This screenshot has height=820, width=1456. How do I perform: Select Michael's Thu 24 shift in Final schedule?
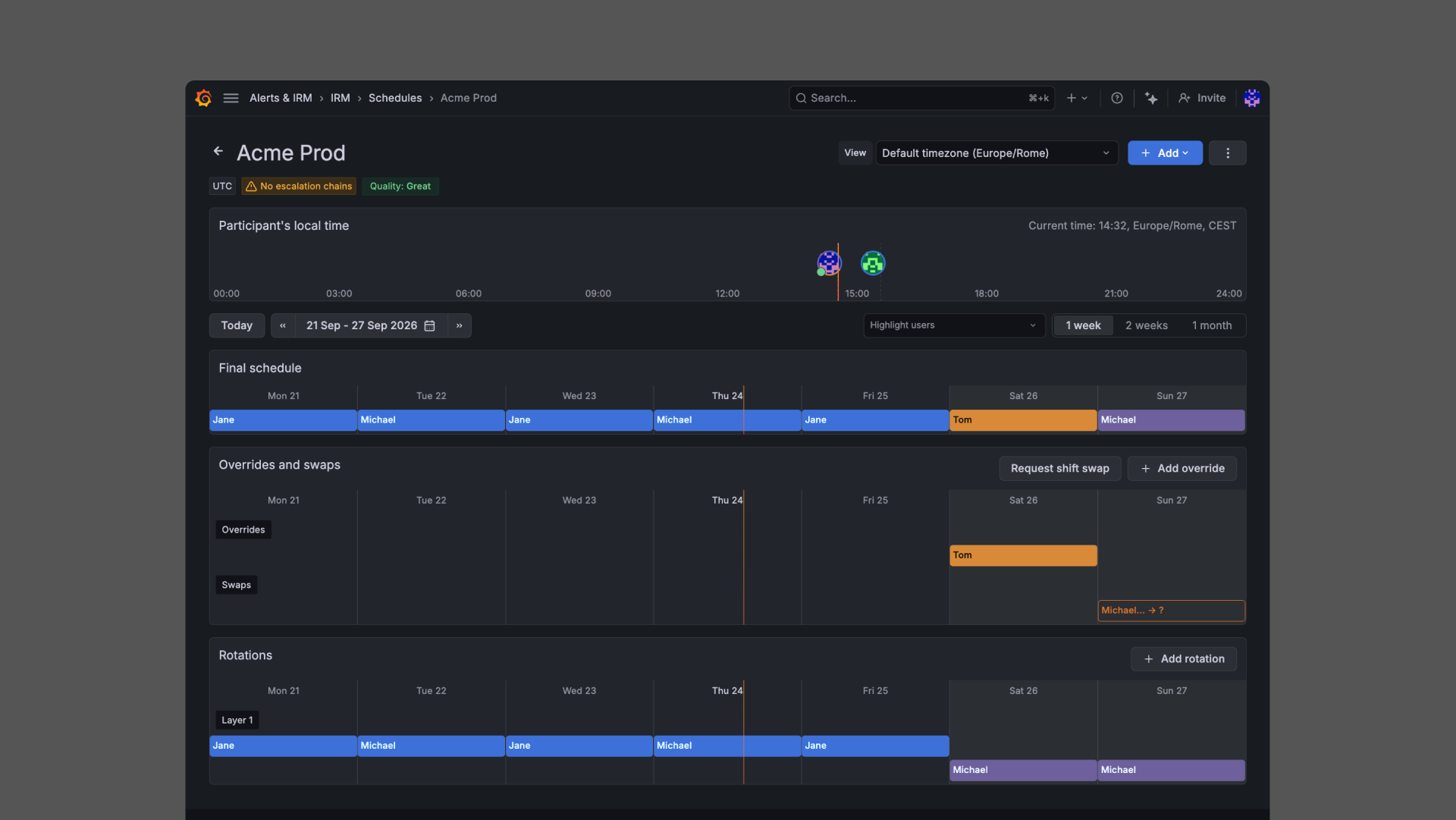tap(727, 420)
